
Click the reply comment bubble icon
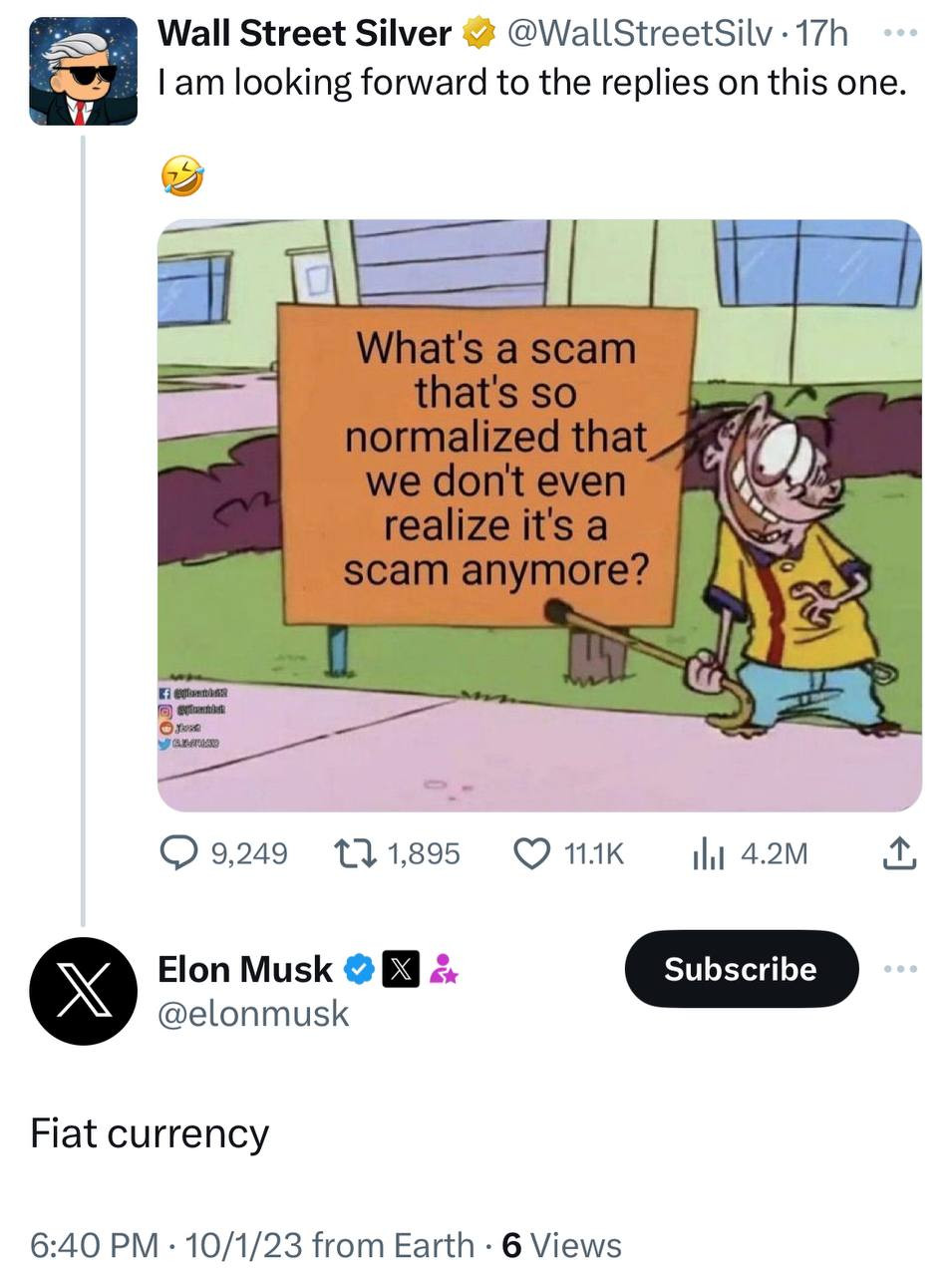tap(180, 852)
